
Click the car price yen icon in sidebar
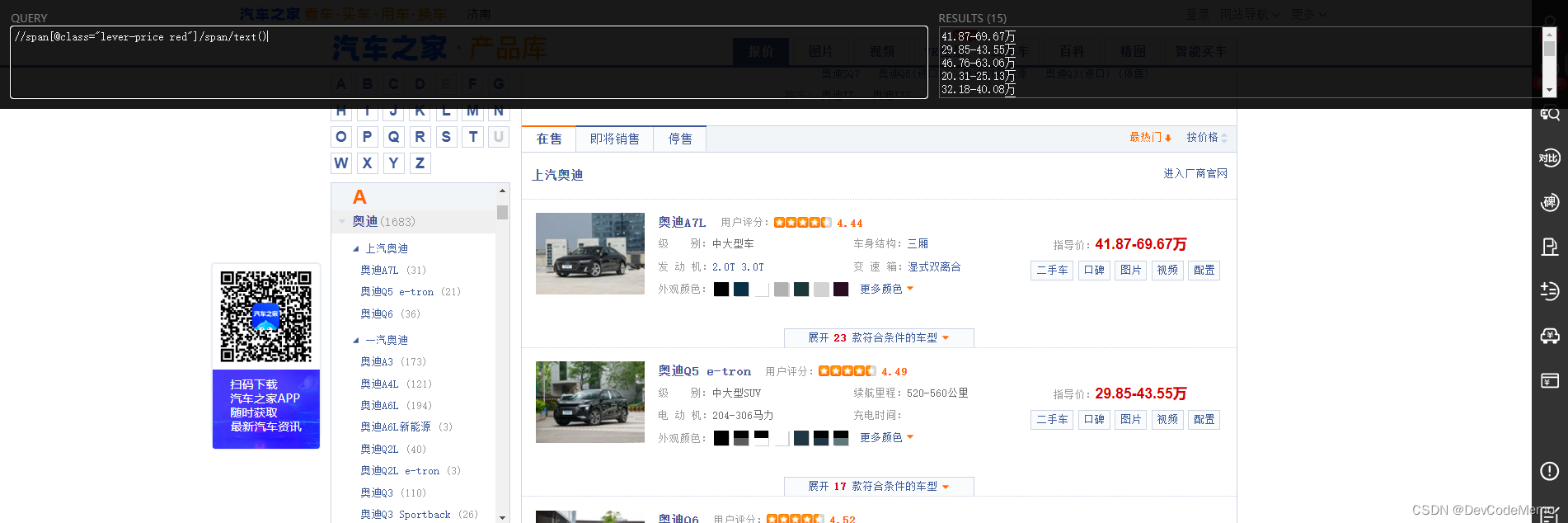click(x=1550, y=335)
